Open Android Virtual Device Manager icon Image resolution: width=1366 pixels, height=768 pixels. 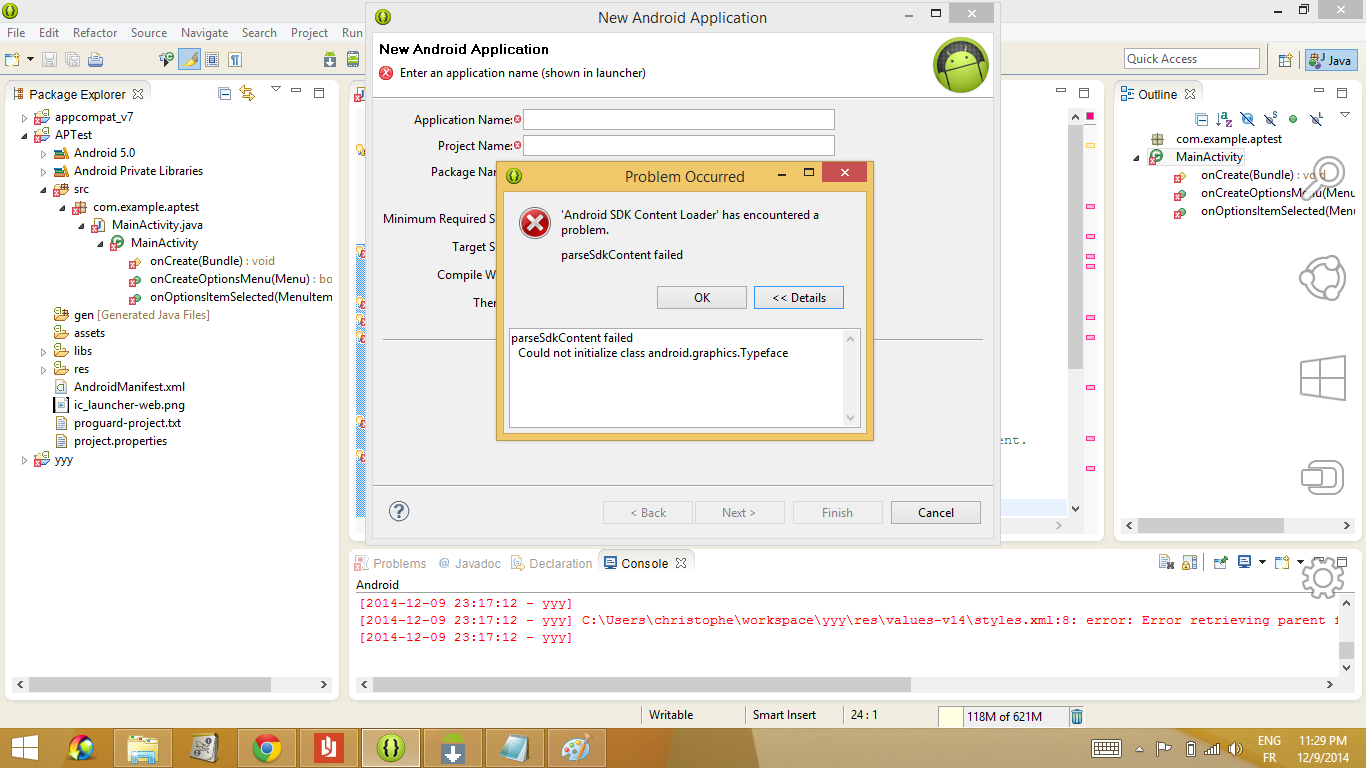[353, 60]
